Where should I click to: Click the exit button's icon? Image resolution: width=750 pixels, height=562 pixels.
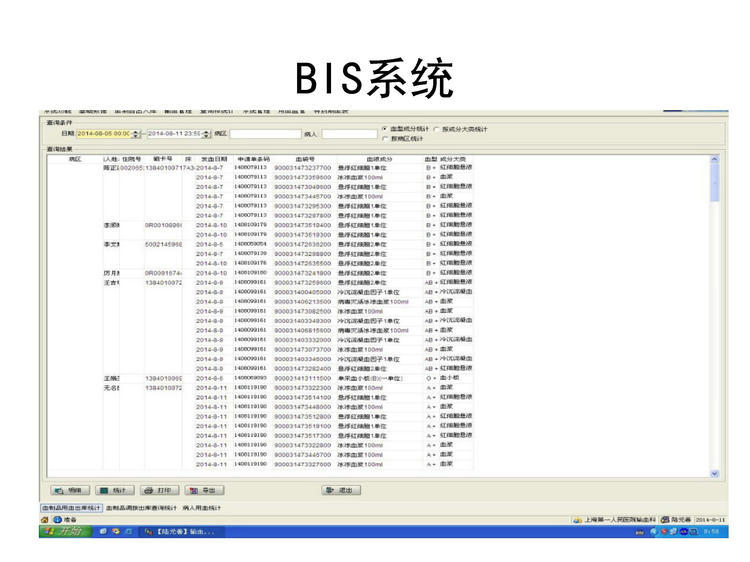330,490
